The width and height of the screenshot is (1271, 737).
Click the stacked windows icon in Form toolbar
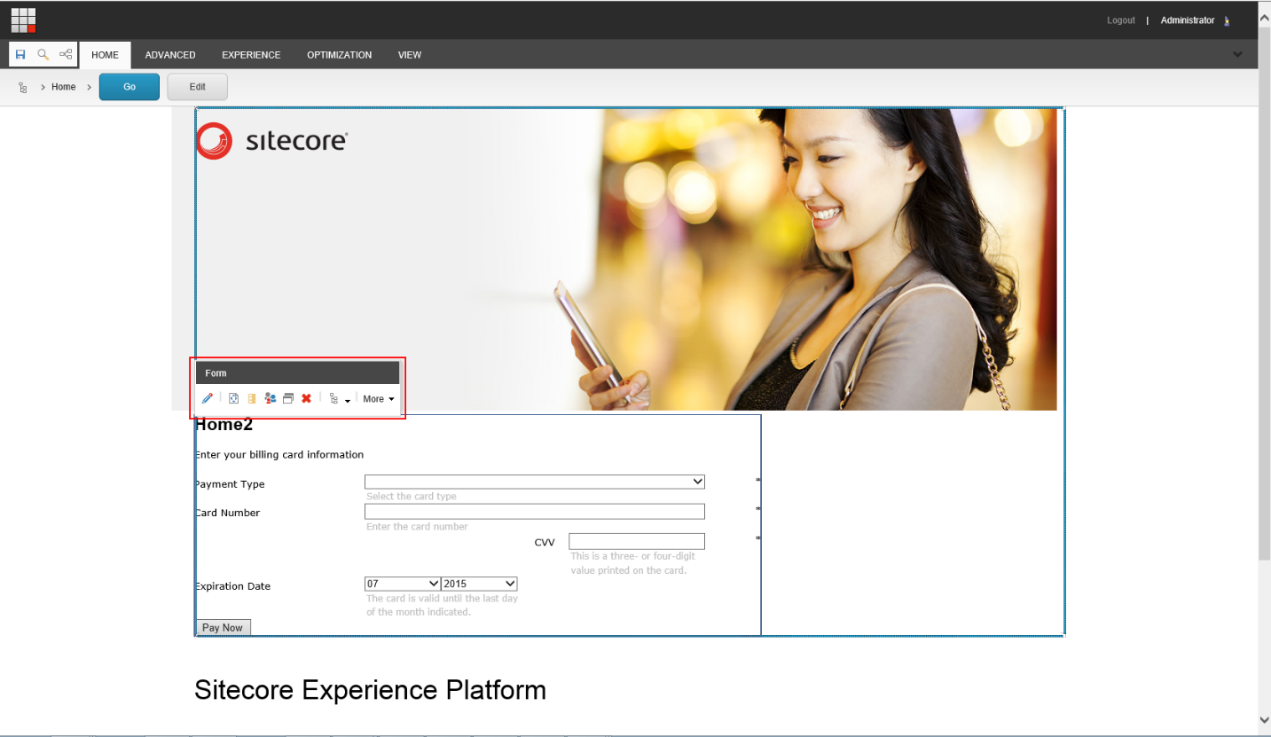click(x=288, y=399)
